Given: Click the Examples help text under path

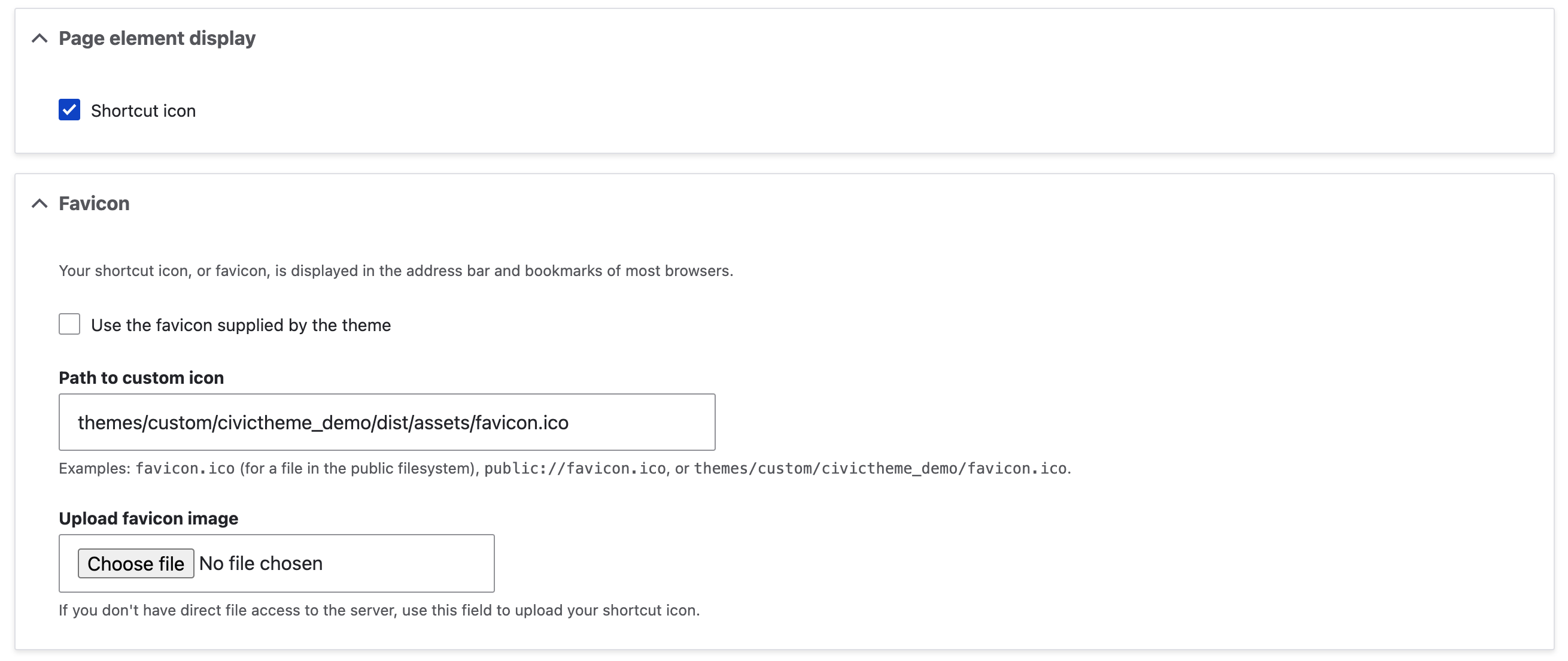Looking at the screenshot, I should click(x=95, y=468).
